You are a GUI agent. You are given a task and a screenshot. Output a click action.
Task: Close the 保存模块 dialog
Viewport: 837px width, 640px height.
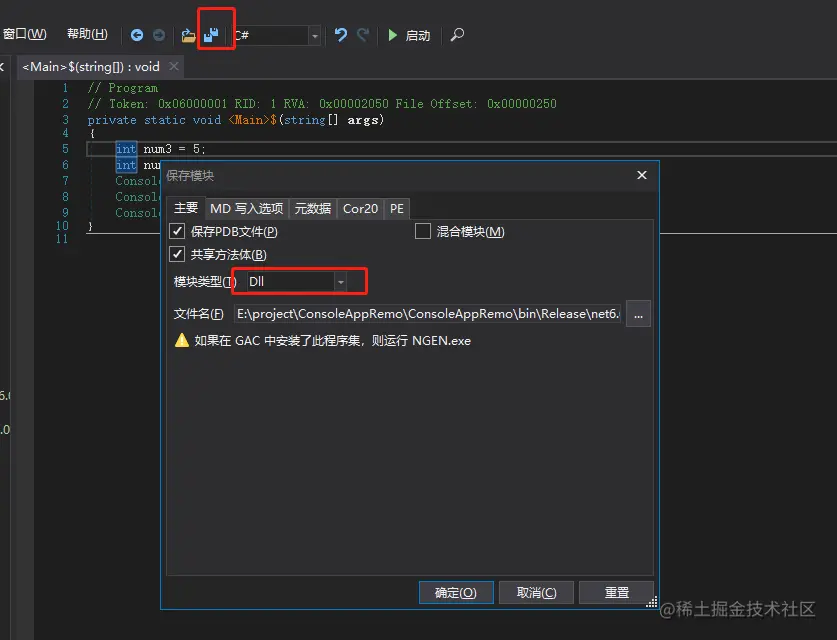point(642,175)
